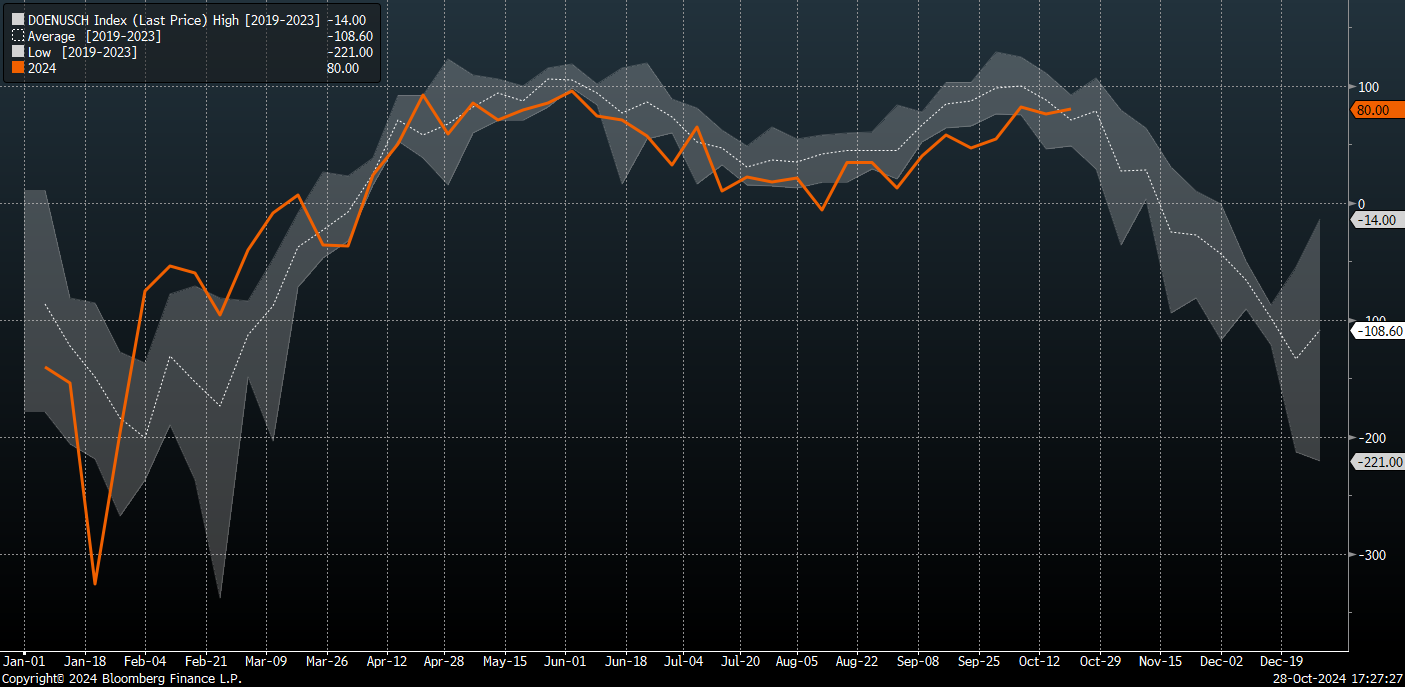Click the 100 y-axis label

pos(1368,87)
